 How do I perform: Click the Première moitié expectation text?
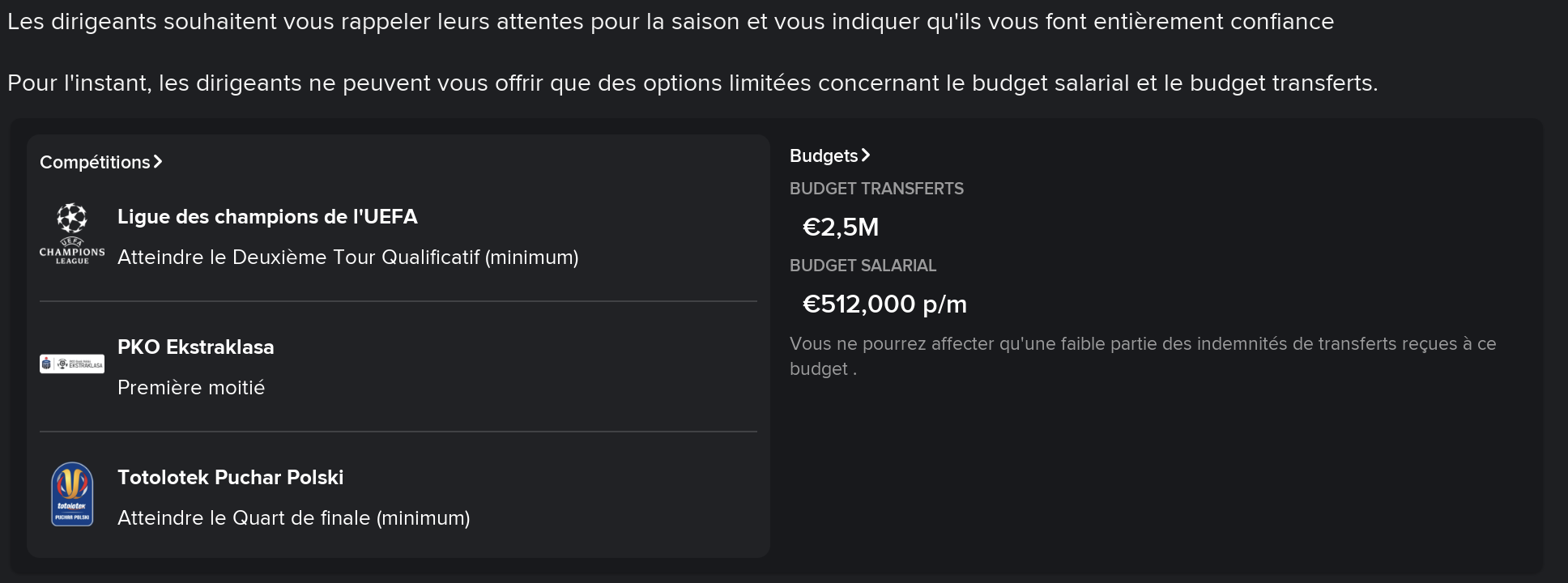[x=191, y=387]
